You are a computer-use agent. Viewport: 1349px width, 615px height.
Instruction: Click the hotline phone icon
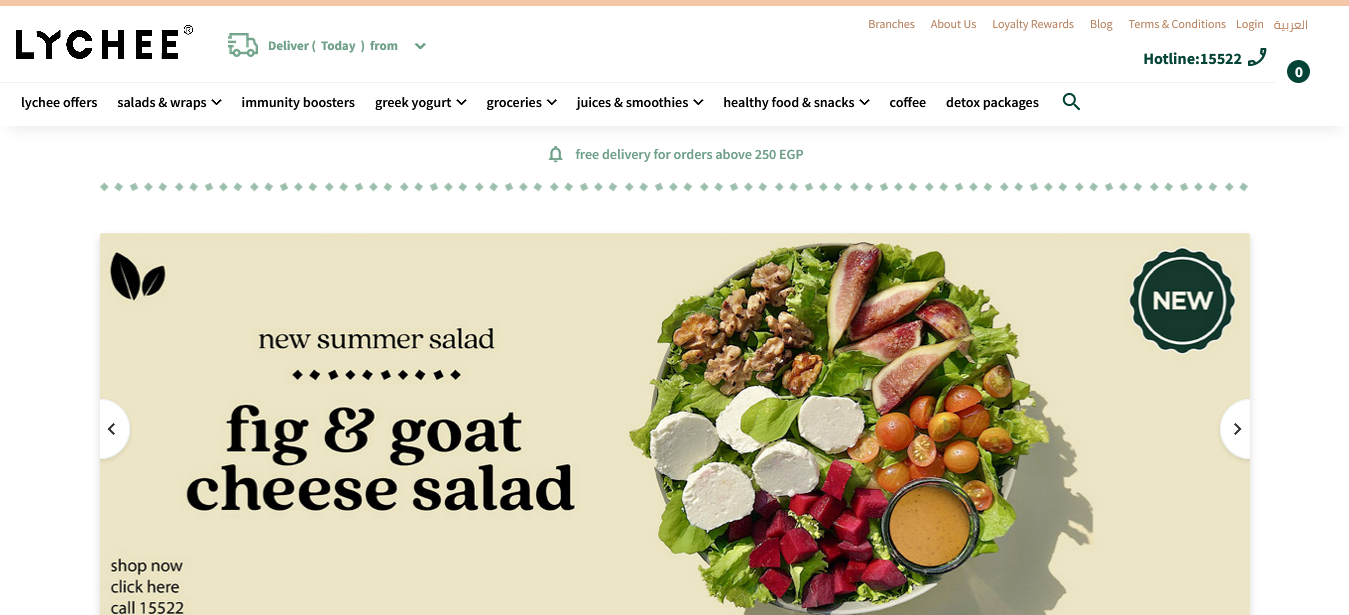coord(1257,57)
